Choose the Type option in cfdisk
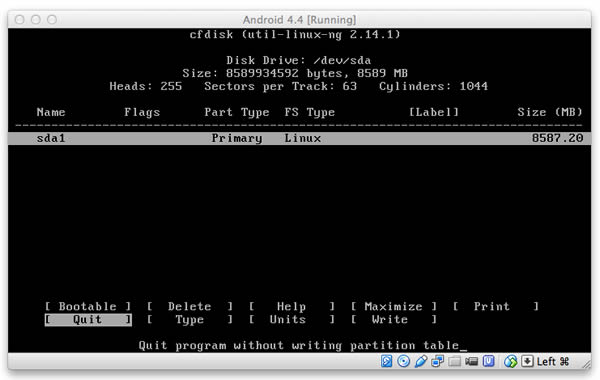Viewport: 600px width, 380px height. point(190,320)
